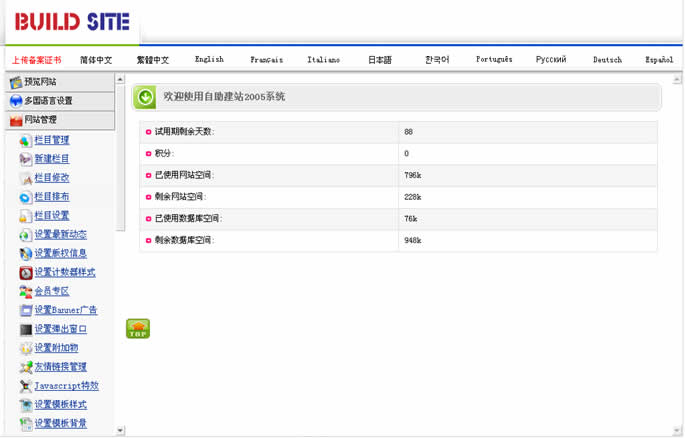Open the Javascript特效 link
Image resolution: width=685 pixels, height=438 pixels.
pos(66,386)
